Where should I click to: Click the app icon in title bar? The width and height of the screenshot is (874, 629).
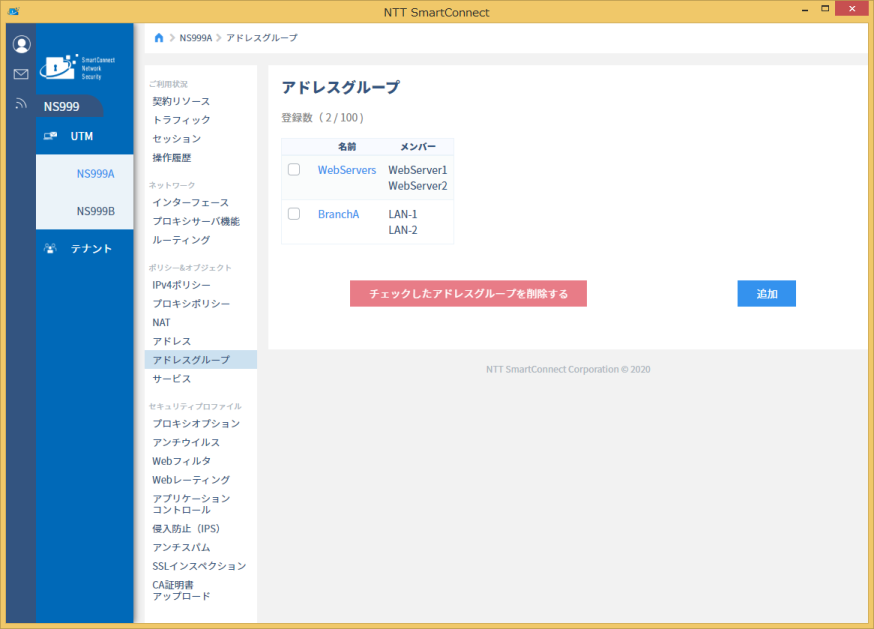(x=14, y=11)
